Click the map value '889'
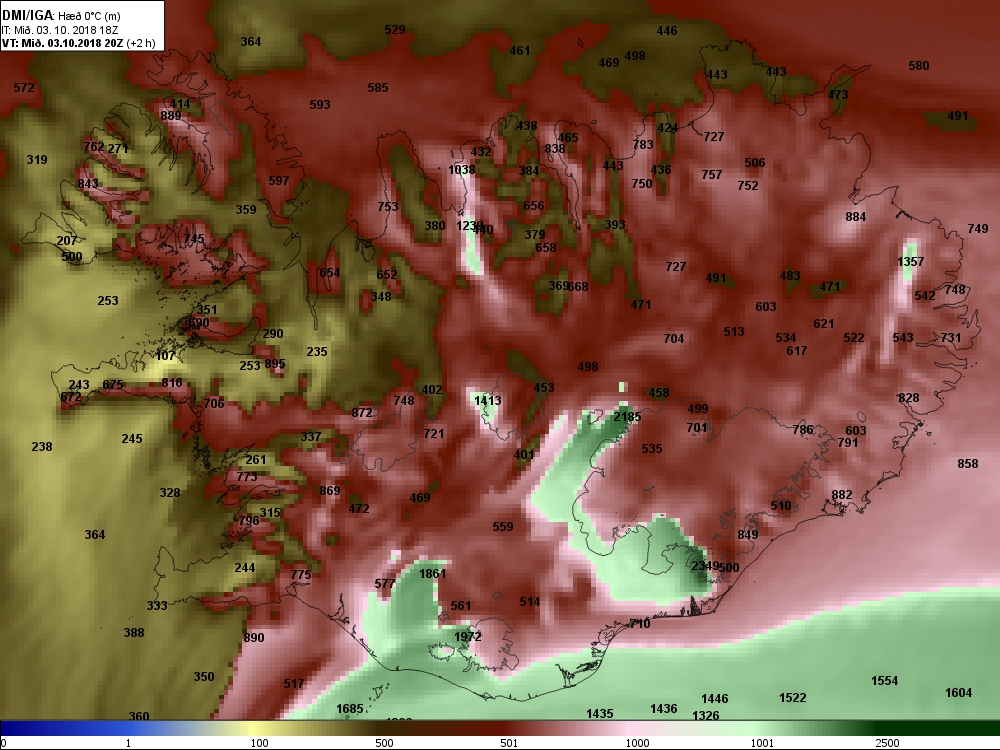The height and width of the screenshot is (750, 1000). (x=170, y=116)
